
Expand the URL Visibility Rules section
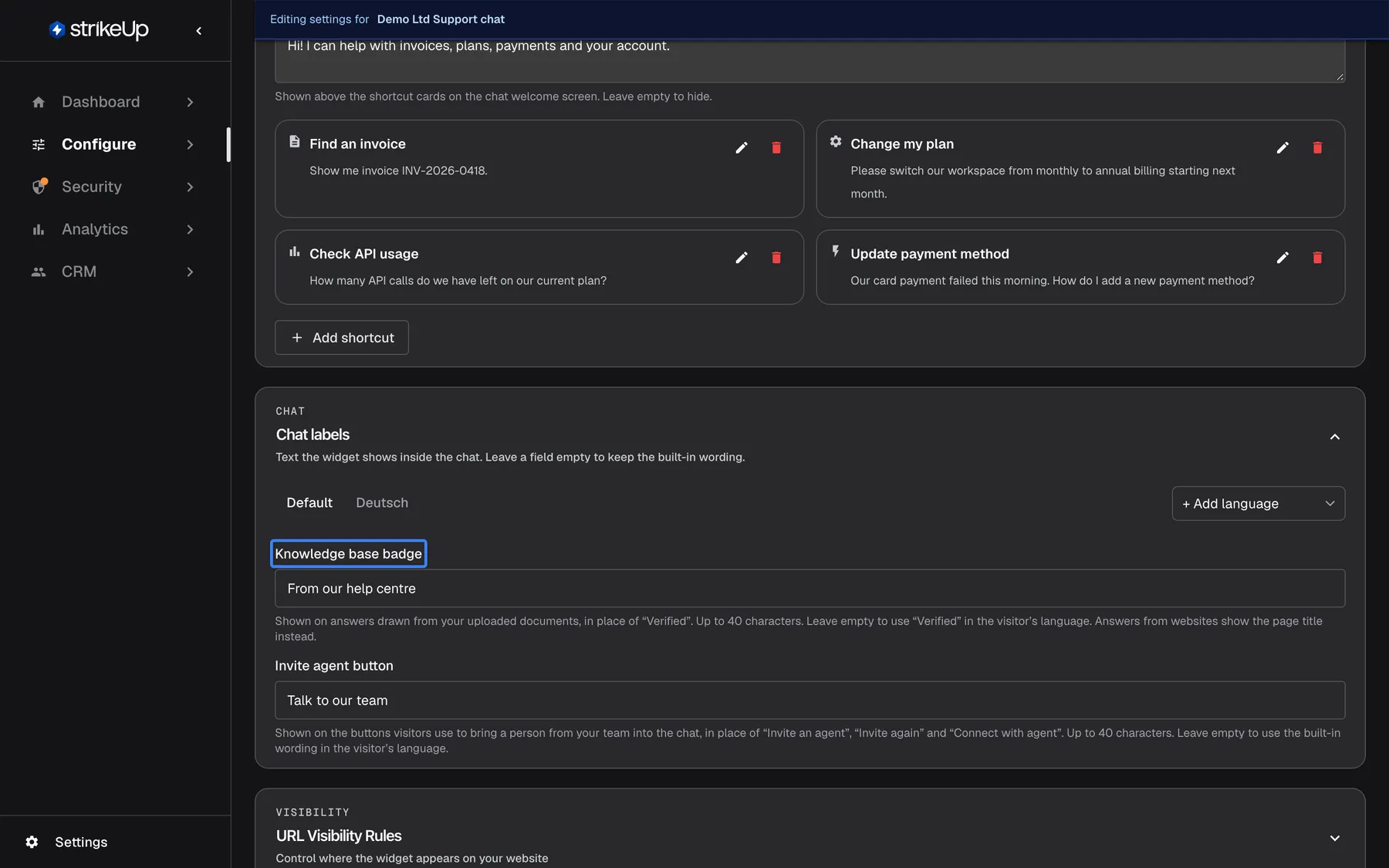click(x=1335, y=838)
